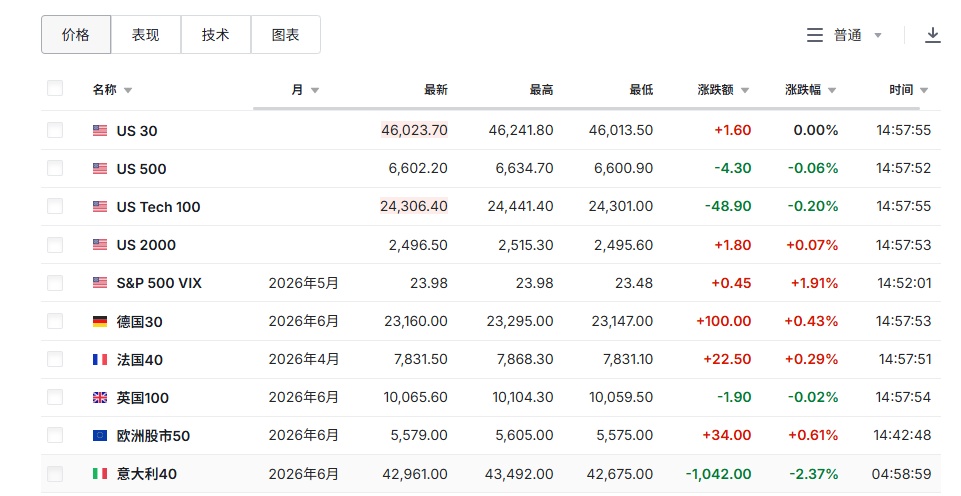Click the Italian flag icon beside 意大利40

coord(100,474)
